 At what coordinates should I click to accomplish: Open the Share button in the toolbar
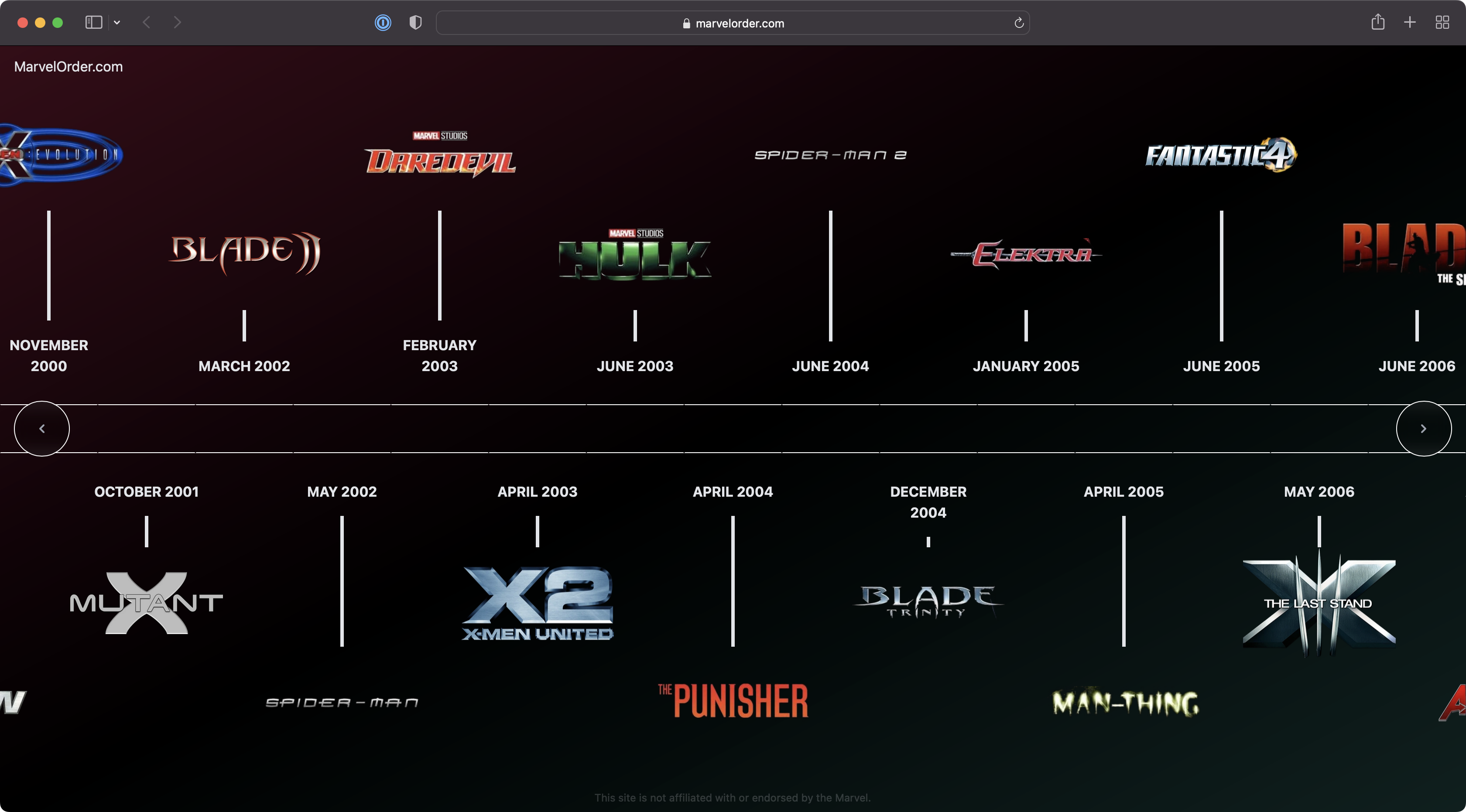pos(1377,22)
